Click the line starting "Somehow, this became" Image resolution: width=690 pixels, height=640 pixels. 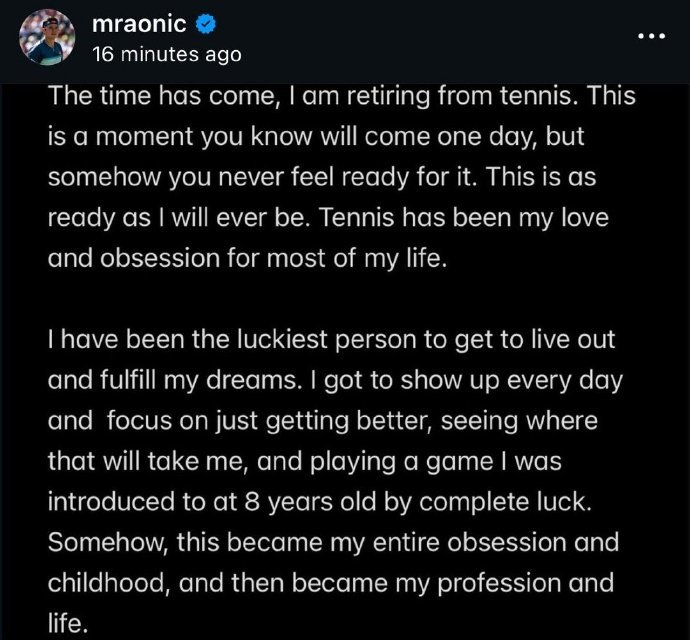click(x=333, y=542)
